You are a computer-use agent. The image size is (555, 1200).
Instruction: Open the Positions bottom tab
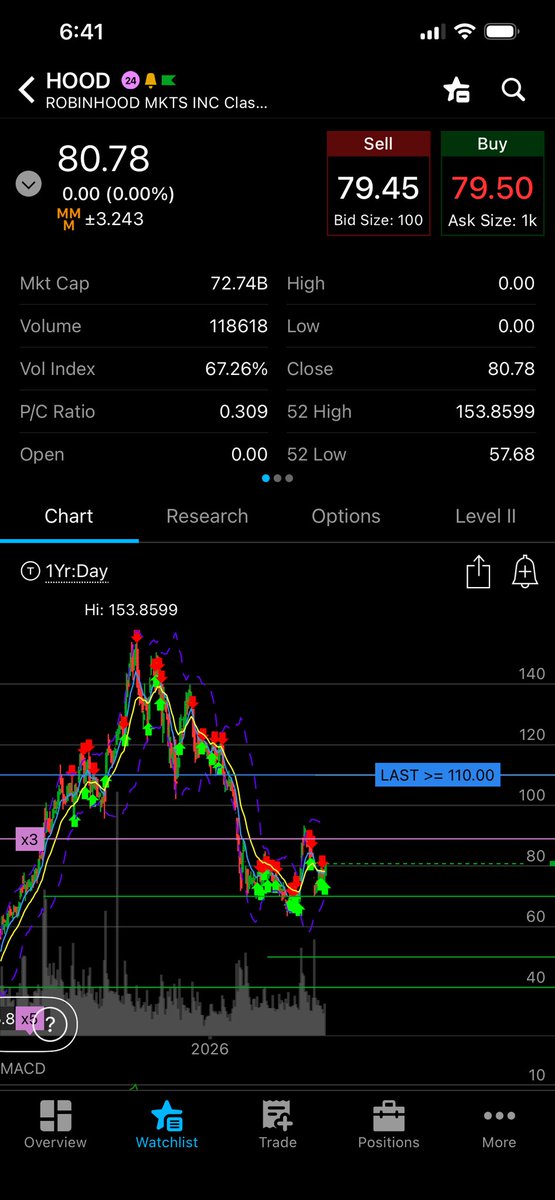pyautogui.click(x=388, y=1125)
